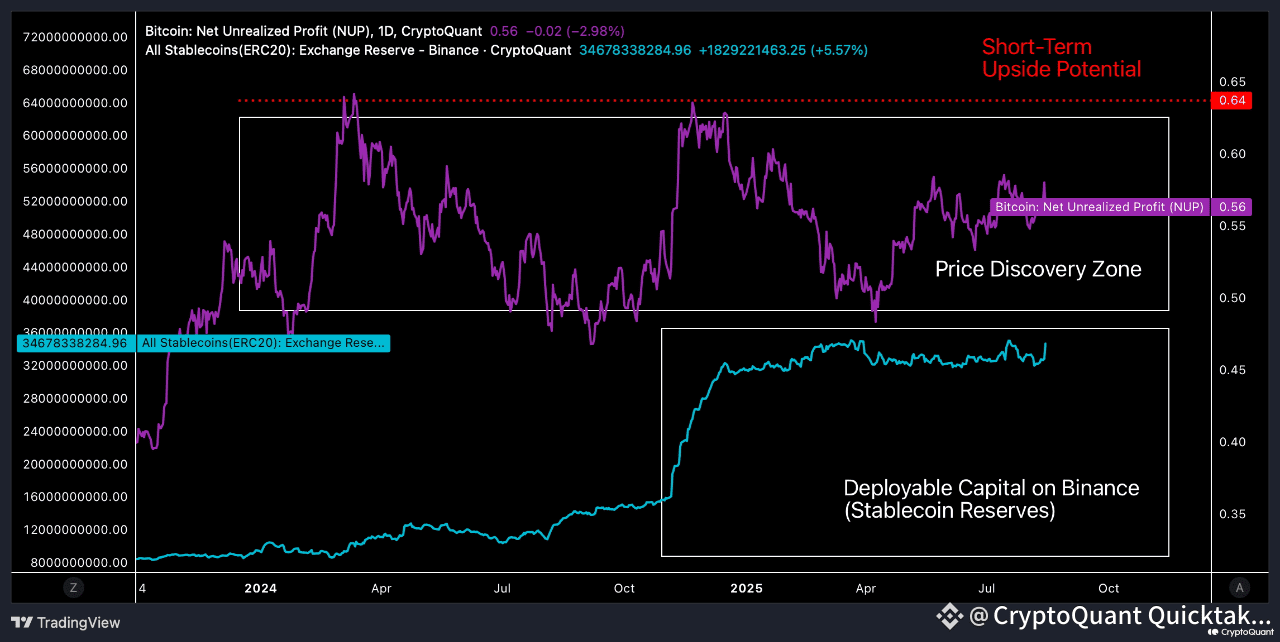1280x642 pixels.
Task: Select the Price Discovery Zone text
Action: tap(1038, 269)
